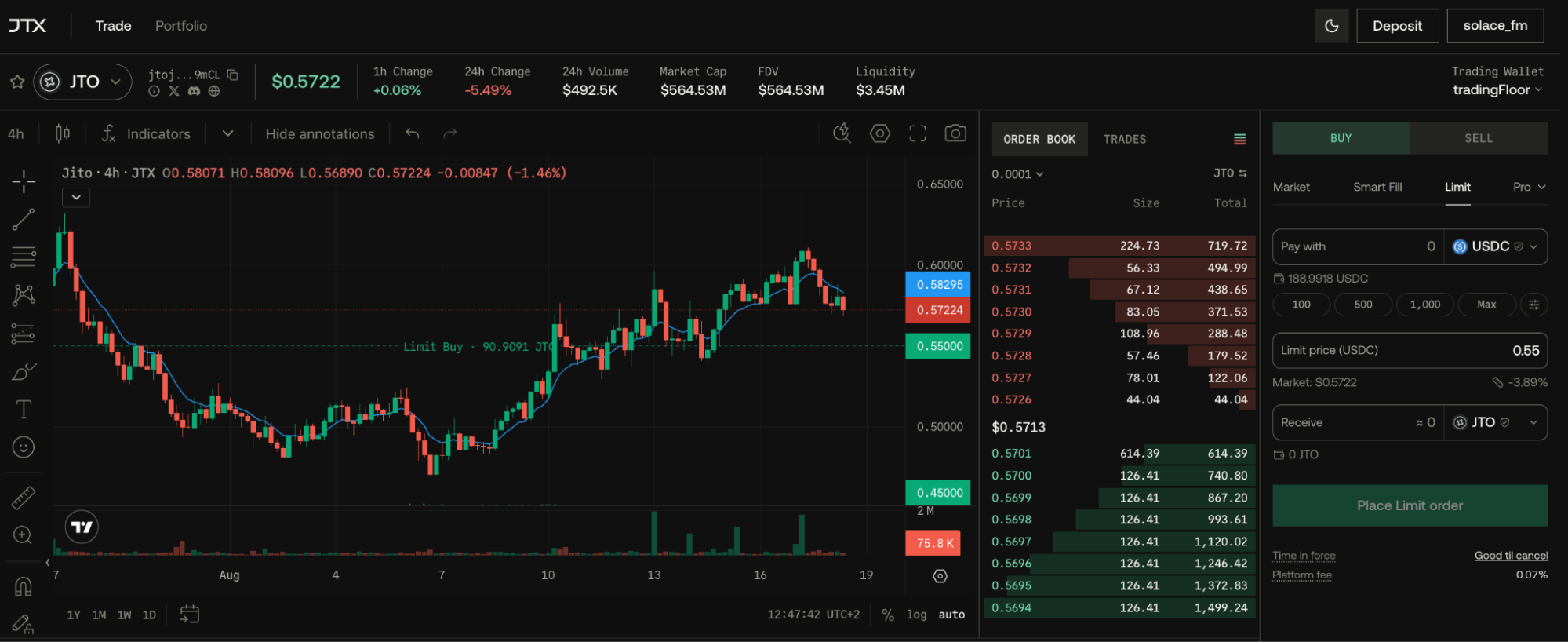Click the Deposit button

pos(1397,26)
